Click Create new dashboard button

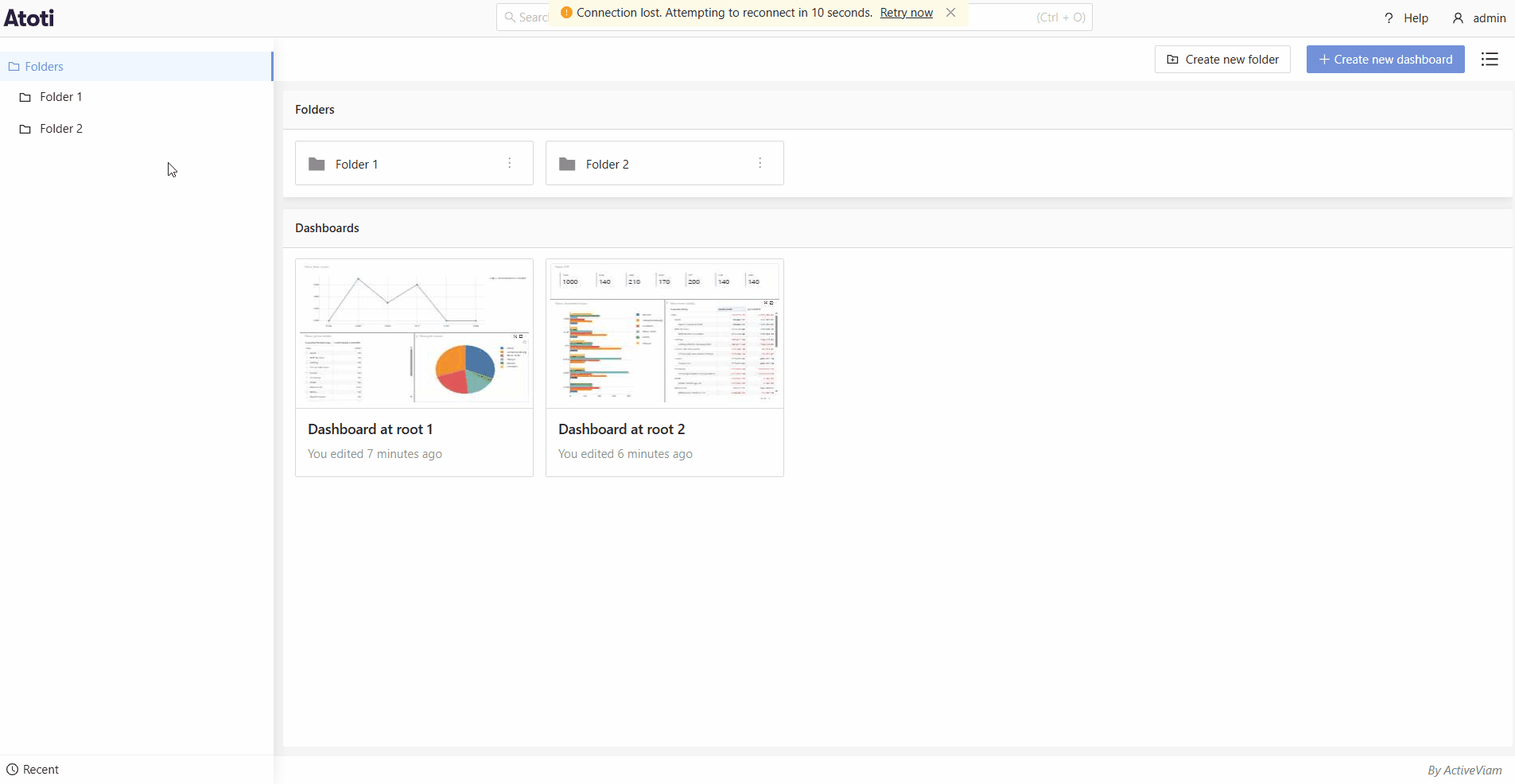click(x=1385, y=60)
